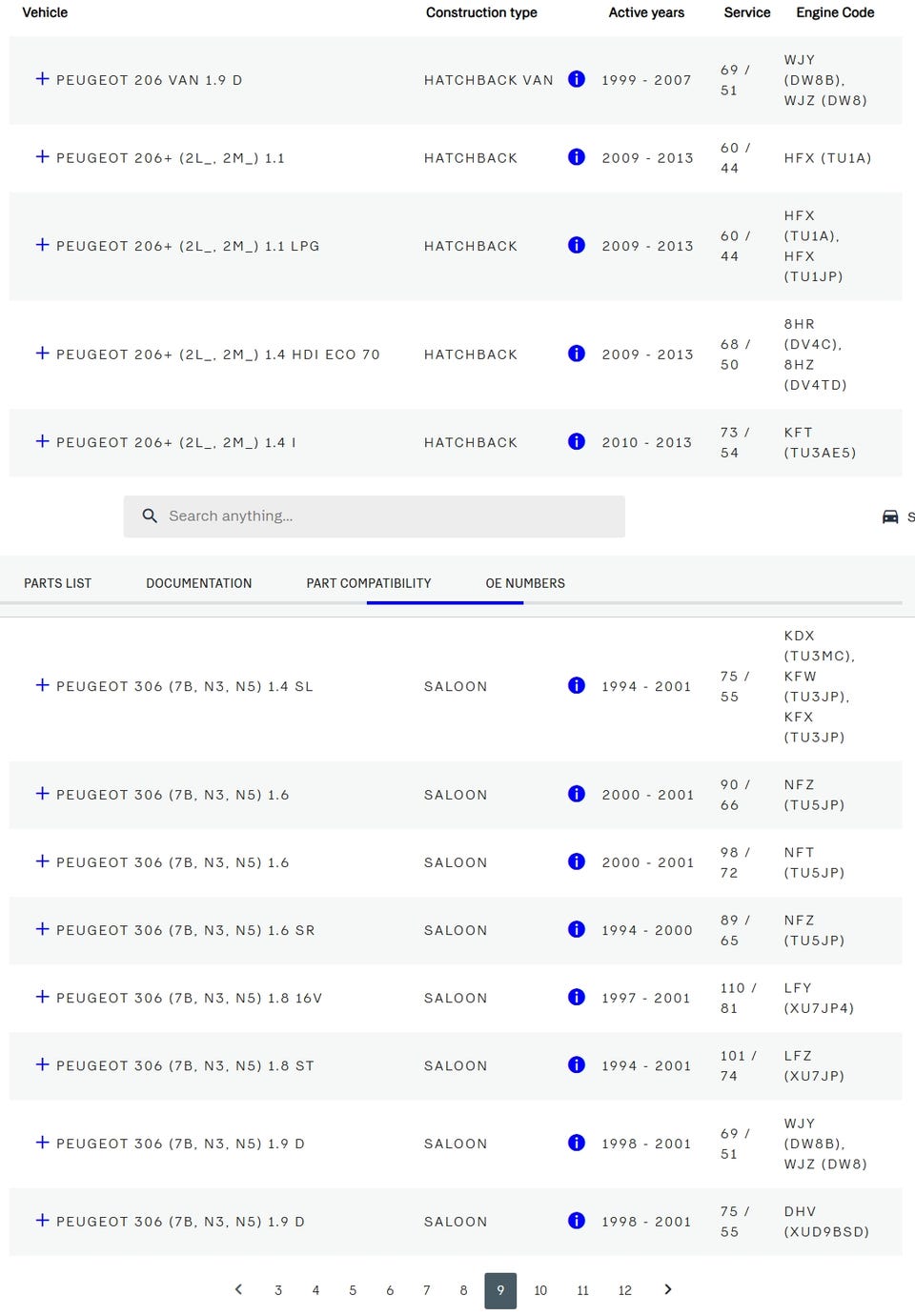Click info icon on 306 1.6 NFT 98/72 row

(x=577, y=861)
